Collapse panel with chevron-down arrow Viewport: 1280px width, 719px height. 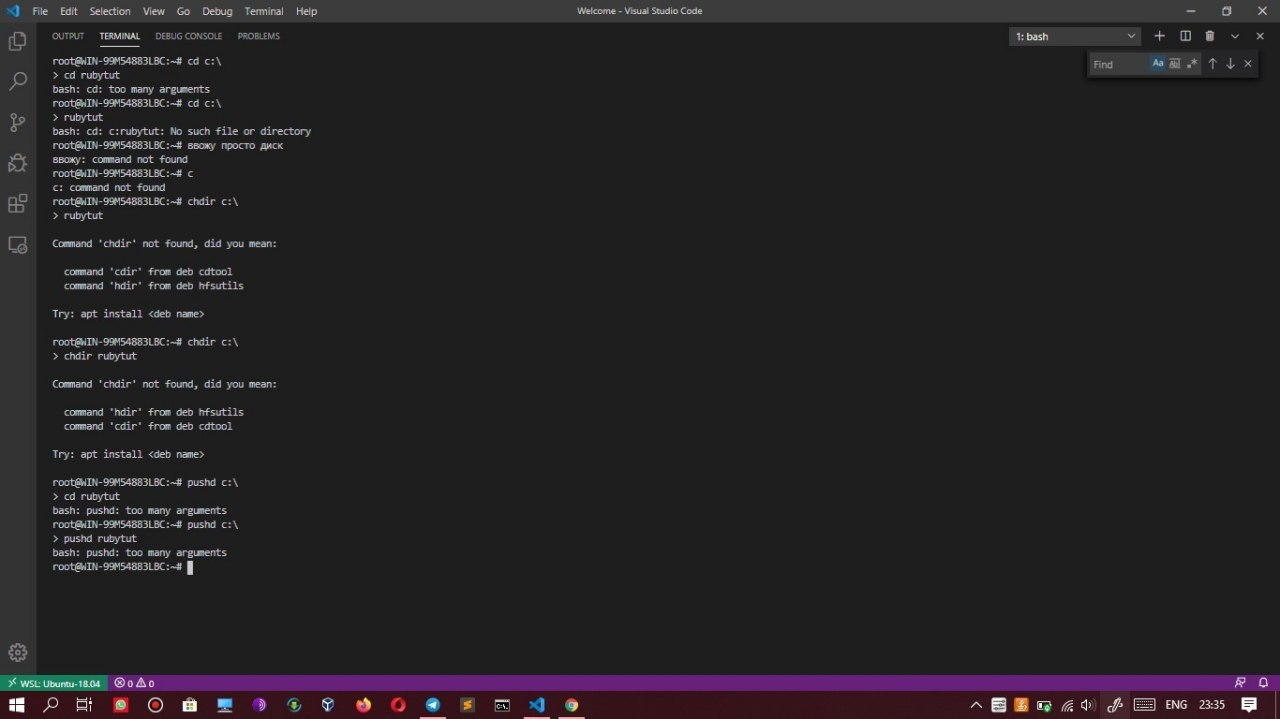(1235, 36)
